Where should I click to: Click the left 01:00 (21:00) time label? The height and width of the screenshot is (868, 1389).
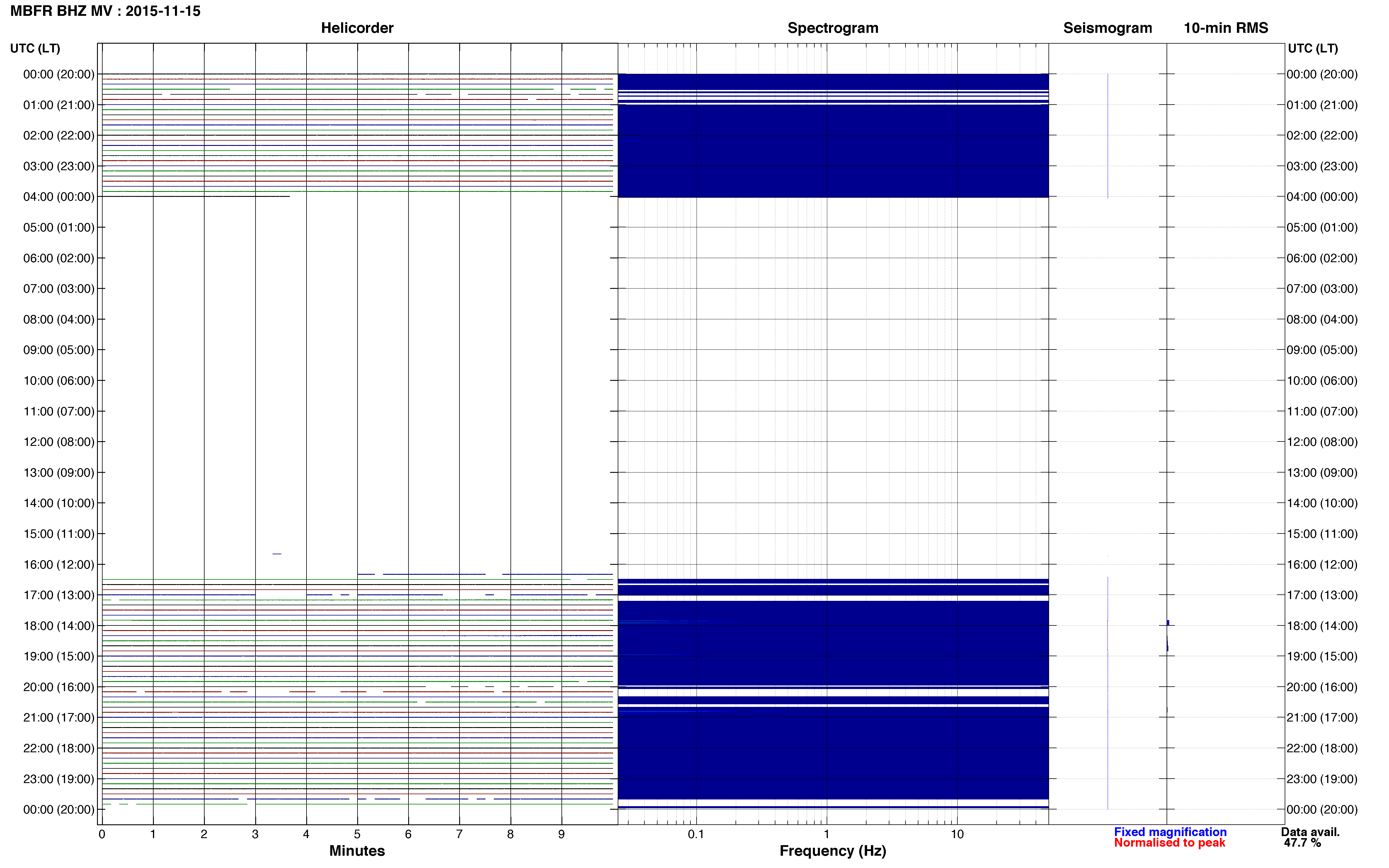click(59, 105)
